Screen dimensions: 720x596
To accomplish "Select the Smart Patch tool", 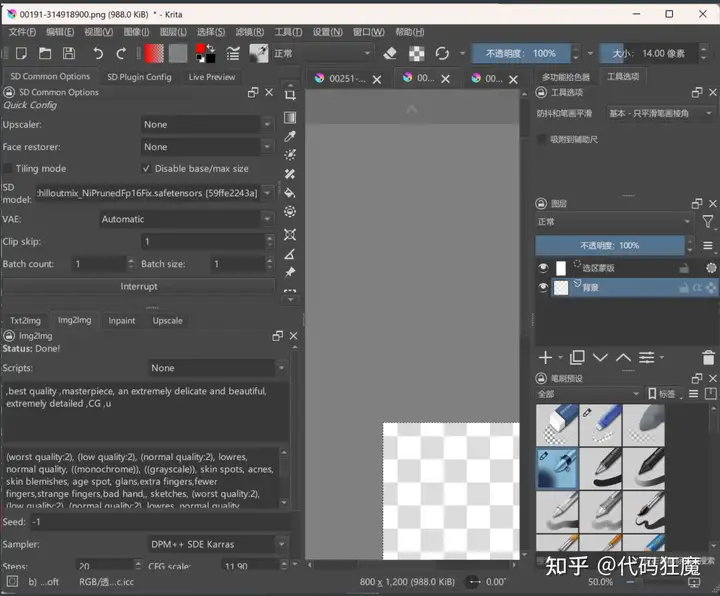I will click(x=290, y=174).
